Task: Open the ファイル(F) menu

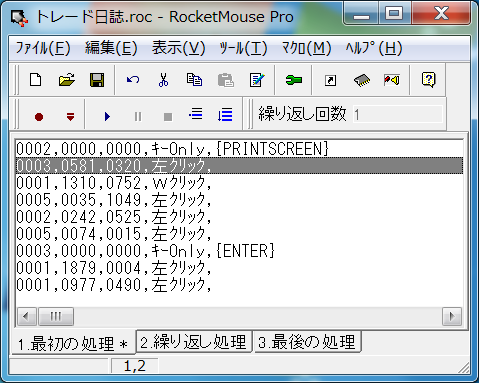Action: [x=43, y=49]
